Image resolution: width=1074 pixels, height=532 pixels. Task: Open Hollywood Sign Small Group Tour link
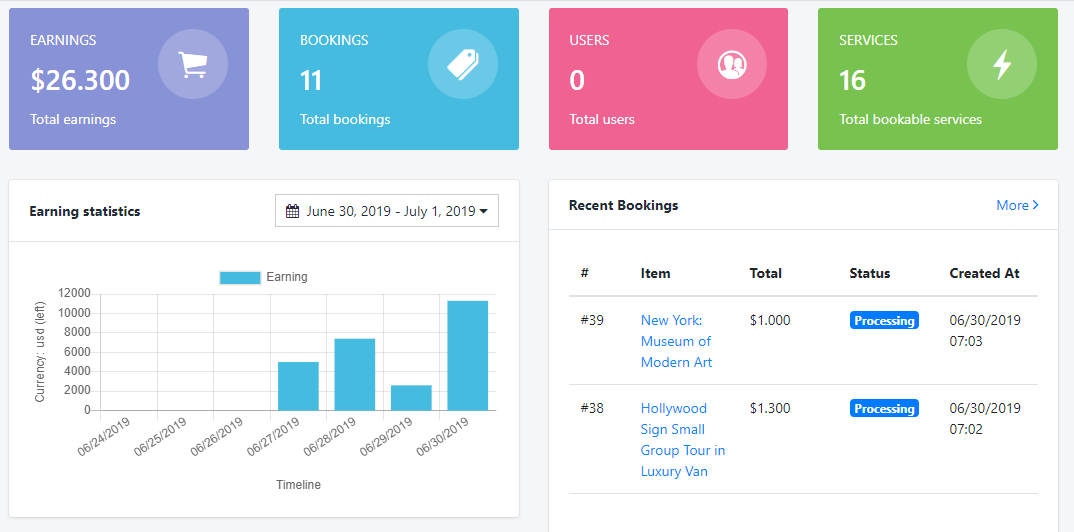[682, 439]
